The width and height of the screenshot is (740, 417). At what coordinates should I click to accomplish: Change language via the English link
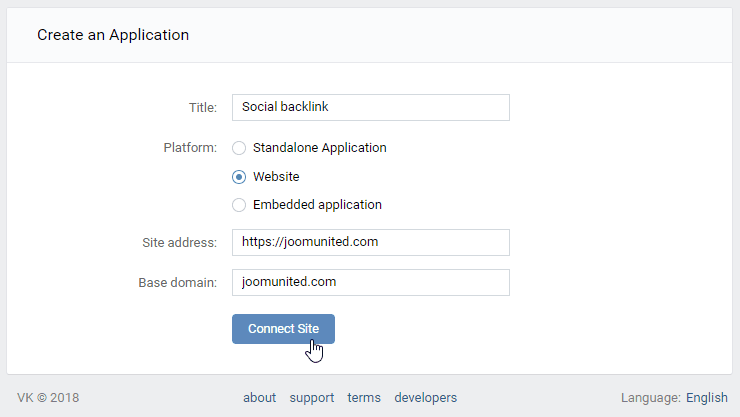tap(706, 397)
